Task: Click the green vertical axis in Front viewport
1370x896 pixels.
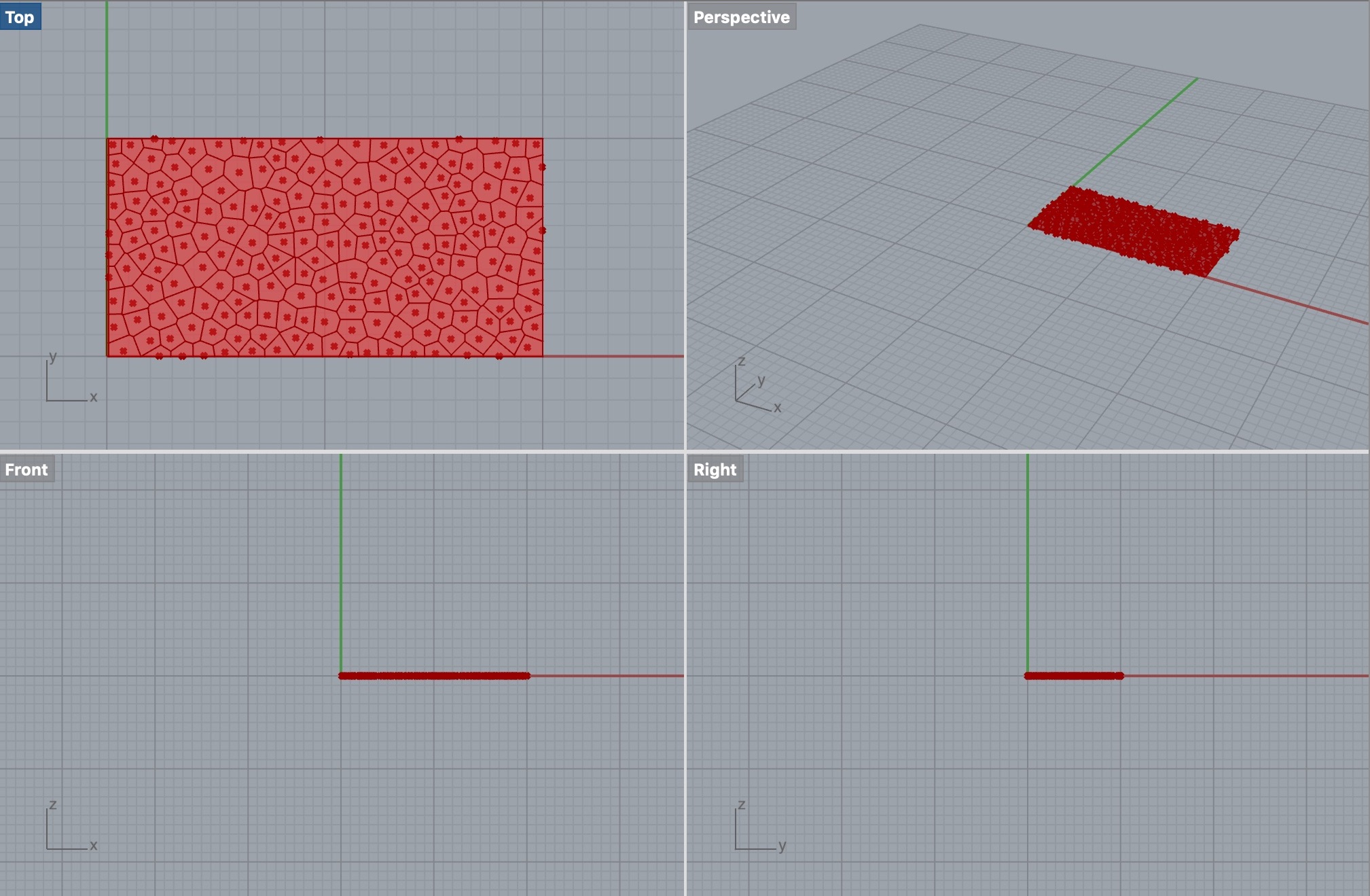Action: [x=341, y=564]
